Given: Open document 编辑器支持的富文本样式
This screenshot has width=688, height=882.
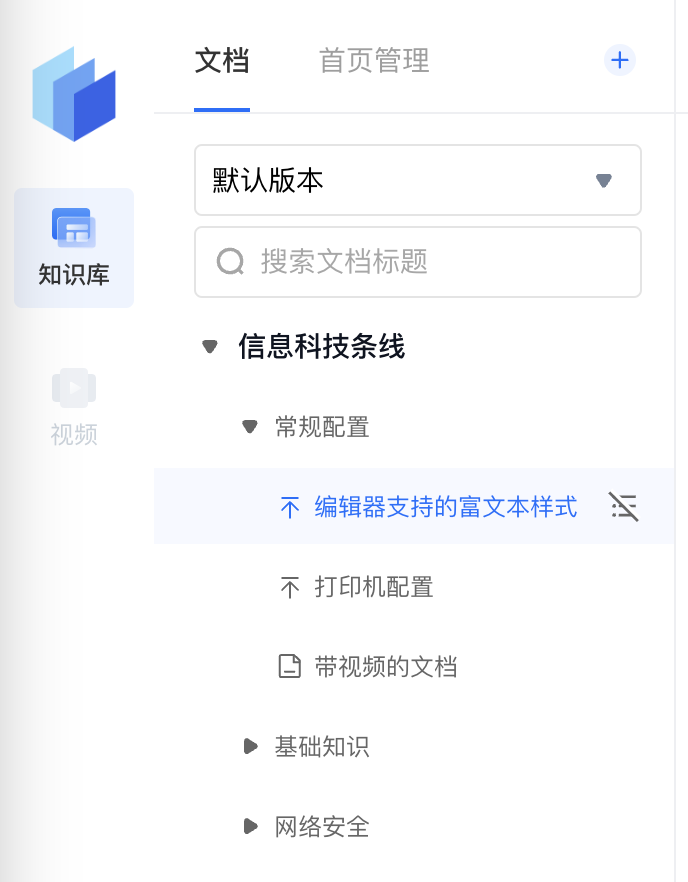Looking at the screenshot, I should (446, 508).
